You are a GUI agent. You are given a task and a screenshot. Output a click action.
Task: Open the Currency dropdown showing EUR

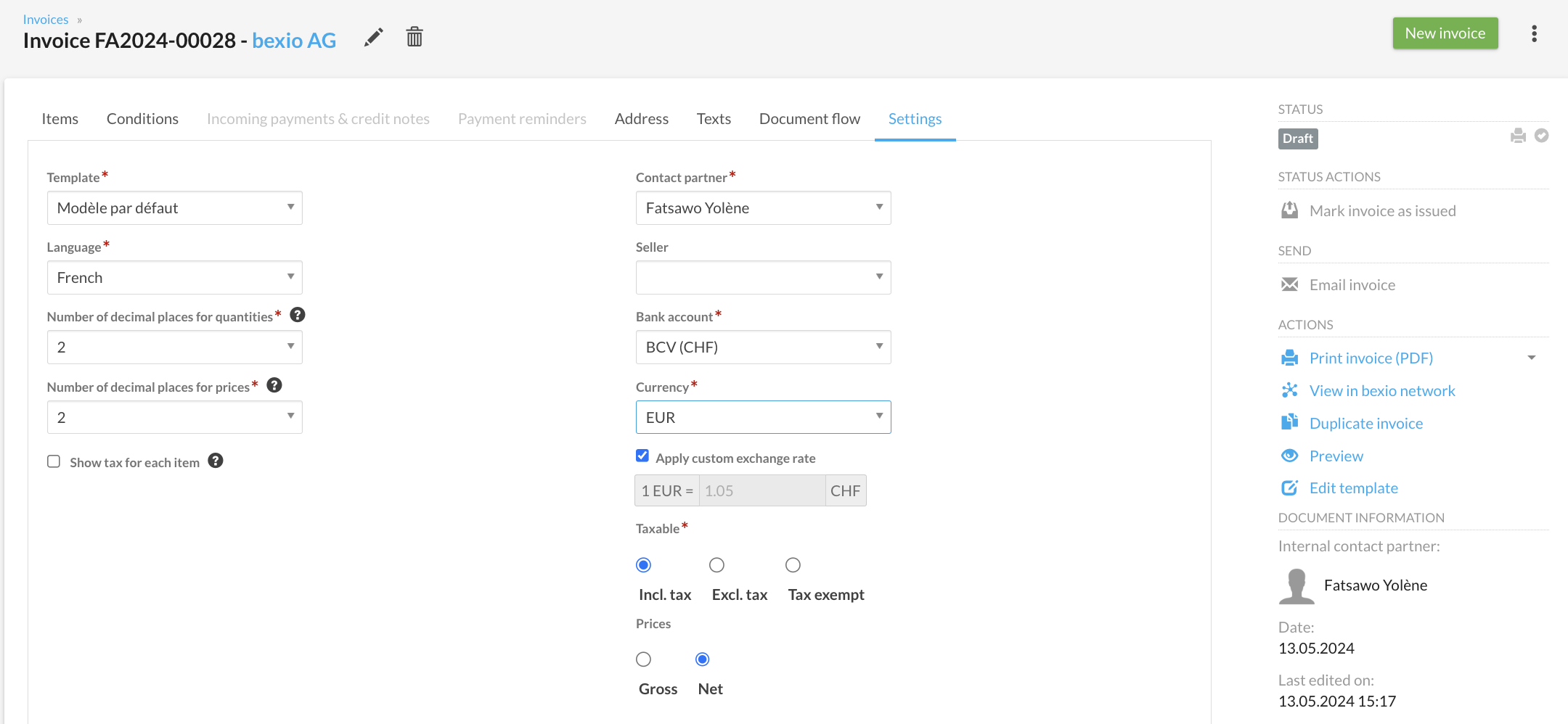click(x=764, y=418)
